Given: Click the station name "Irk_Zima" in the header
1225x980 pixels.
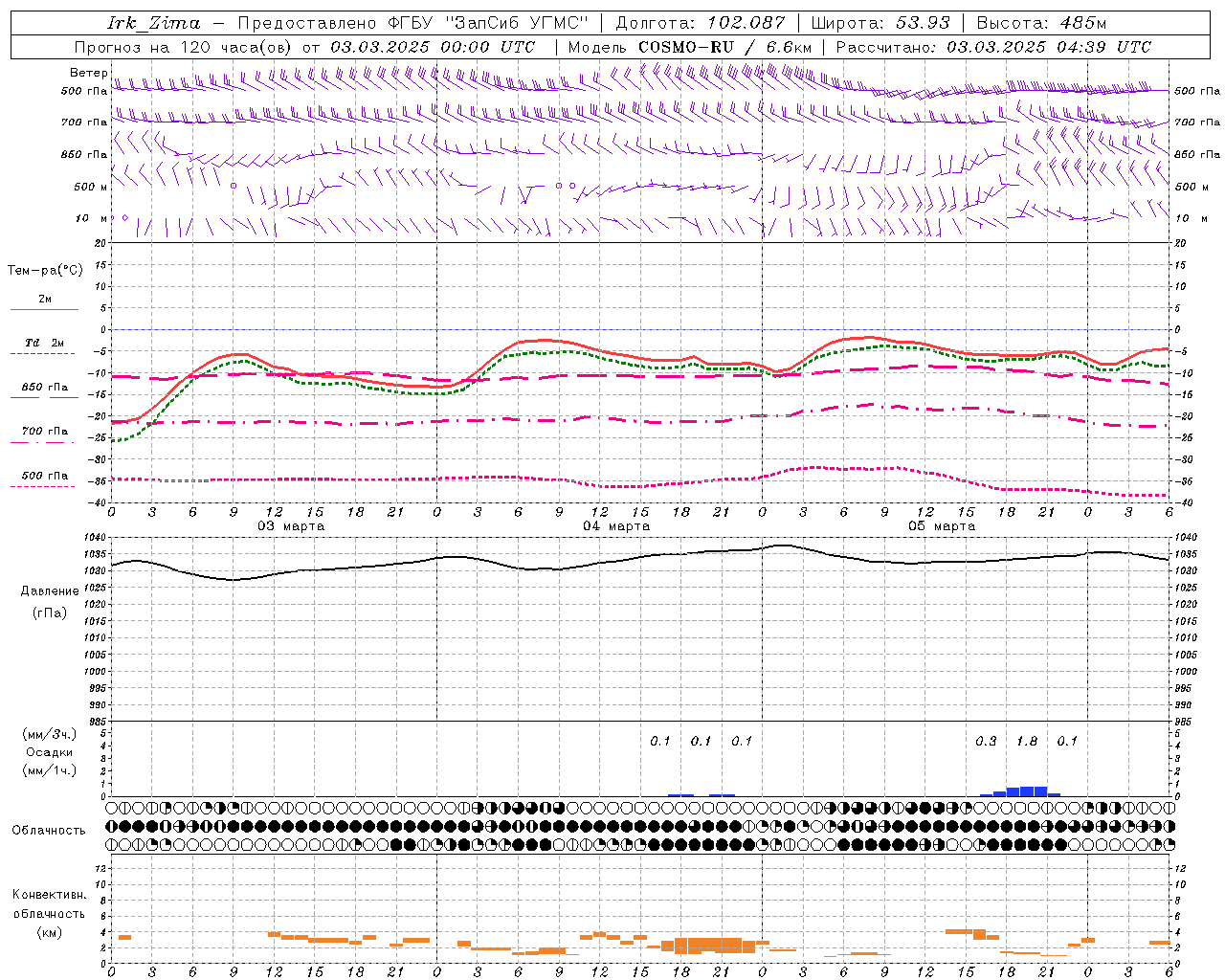Looking at the screenshot, I should tap(154, 23).
